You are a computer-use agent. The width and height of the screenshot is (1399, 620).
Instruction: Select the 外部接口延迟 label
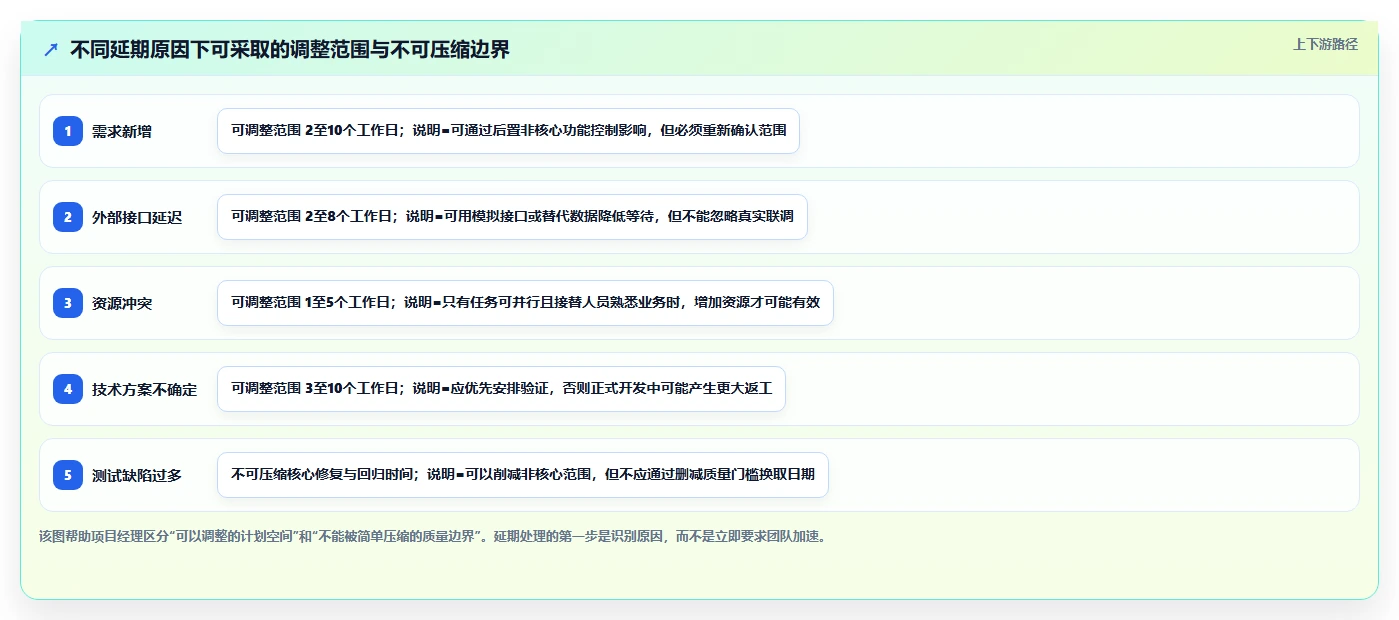[x=137, y=217]
